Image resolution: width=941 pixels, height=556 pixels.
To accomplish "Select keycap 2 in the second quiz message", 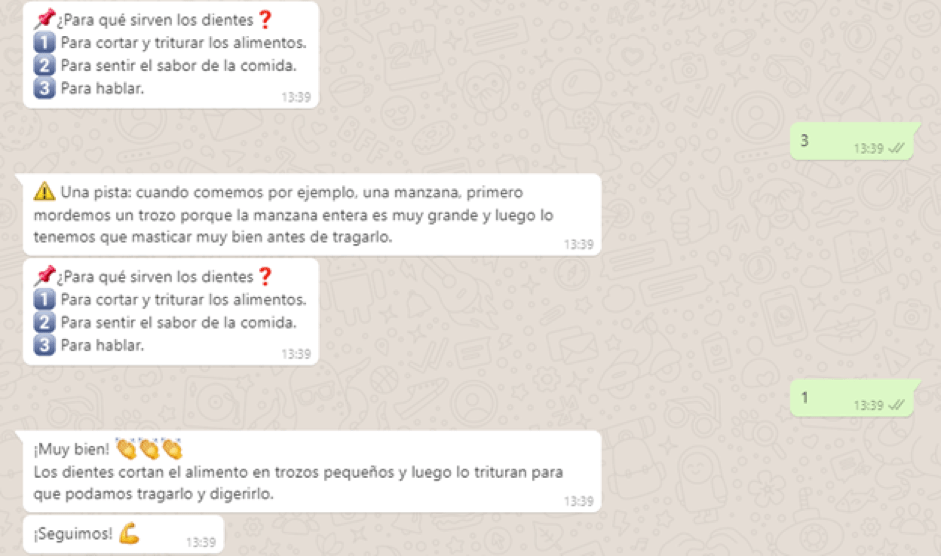I will (x=44, y=322).
